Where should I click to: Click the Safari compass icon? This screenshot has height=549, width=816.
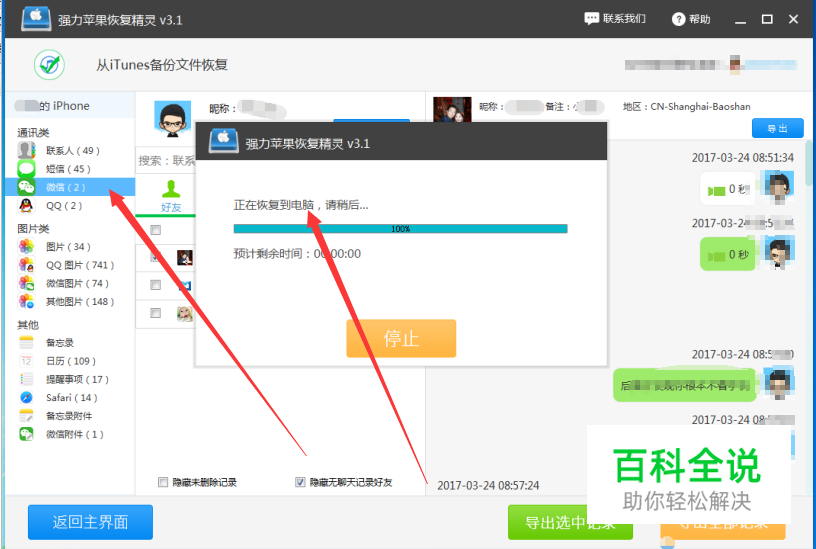click(x=26, y=398)
